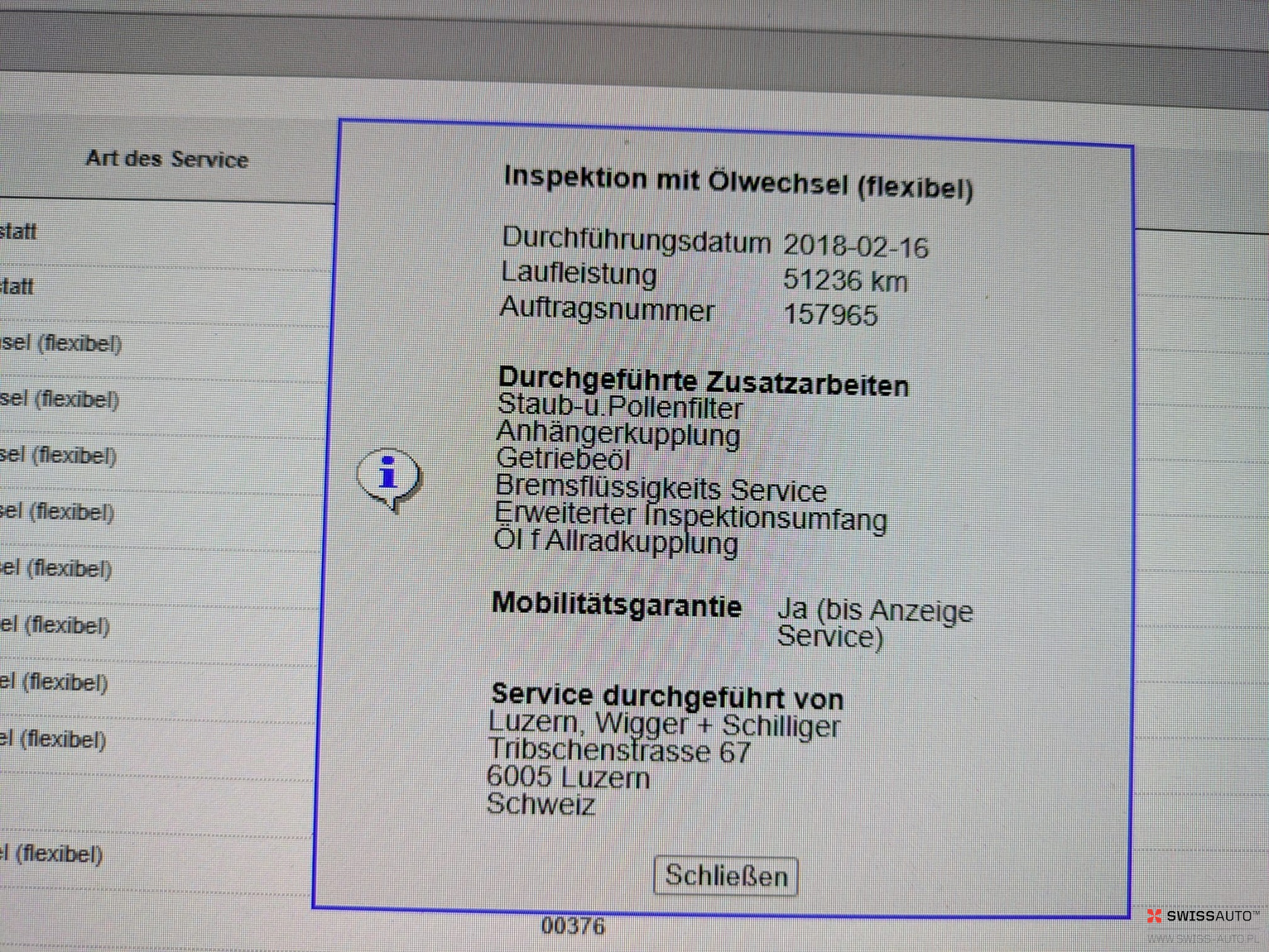Viewport: 1269px width, 952px height.
Task: Click the mileage value 51236 km
Action: click(845, 281)
